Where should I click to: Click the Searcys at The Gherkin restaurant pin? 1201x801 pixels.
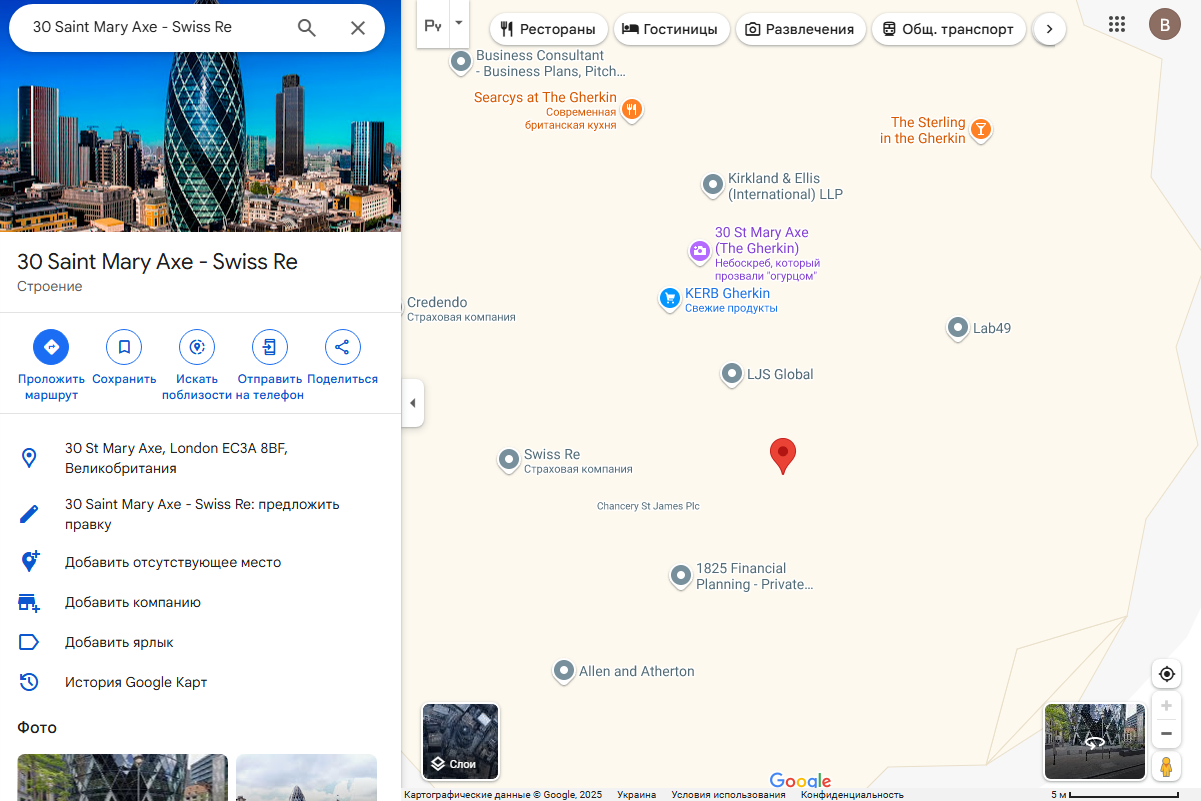click(x=631, y=109)
